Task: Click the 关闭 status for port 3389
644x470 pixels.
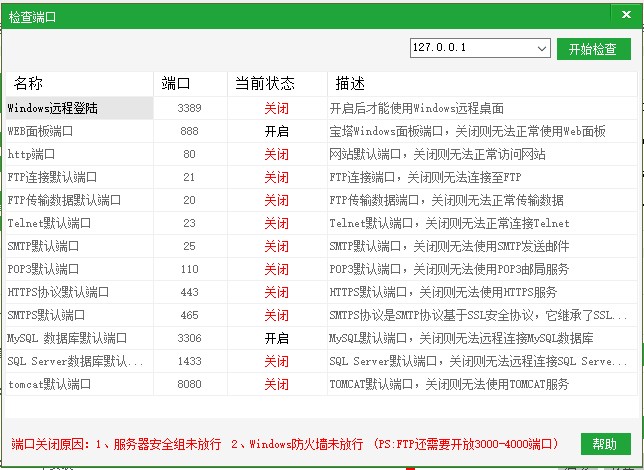Action: 277,108
